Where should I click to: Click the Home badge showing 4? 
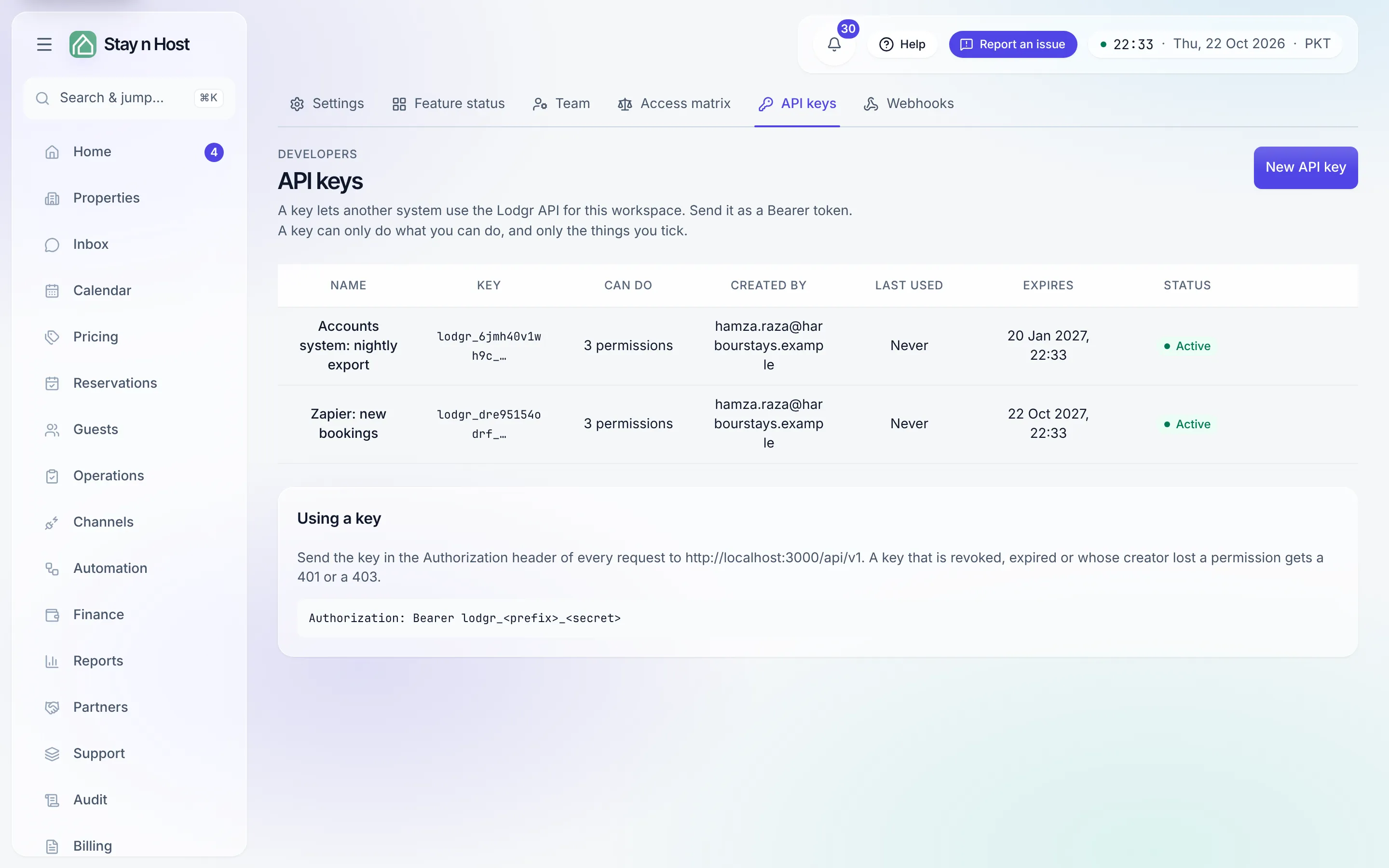click(x=214, y=152)
